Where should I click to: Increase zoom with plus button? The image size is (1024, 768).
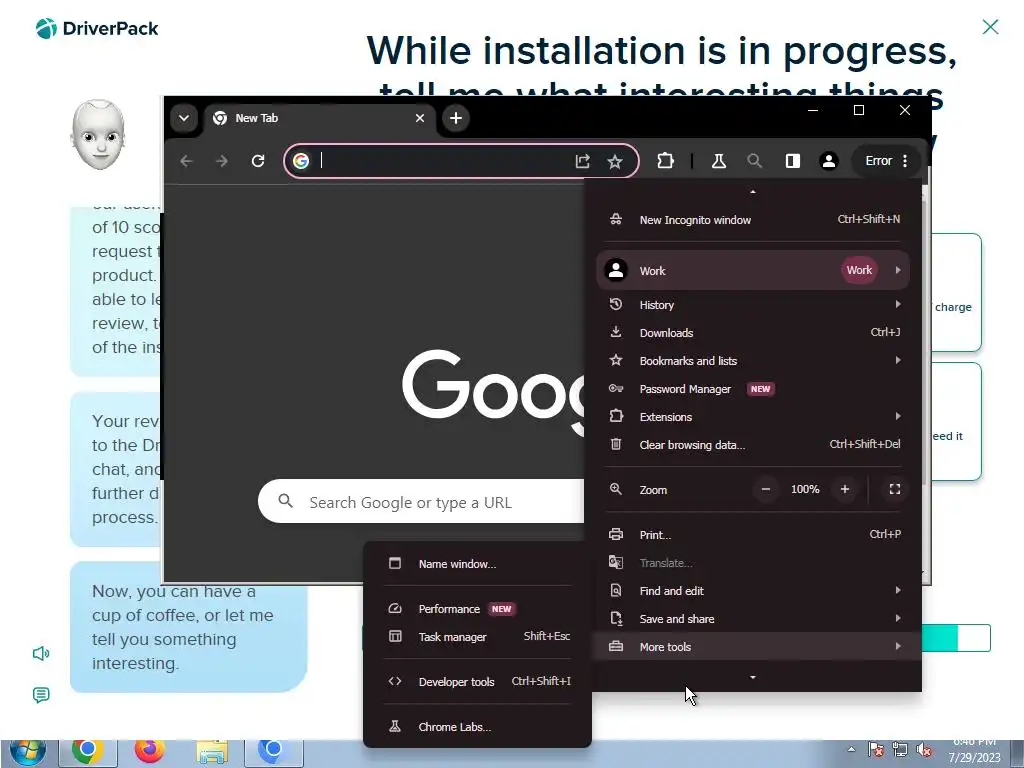click(x=844, y=489)
